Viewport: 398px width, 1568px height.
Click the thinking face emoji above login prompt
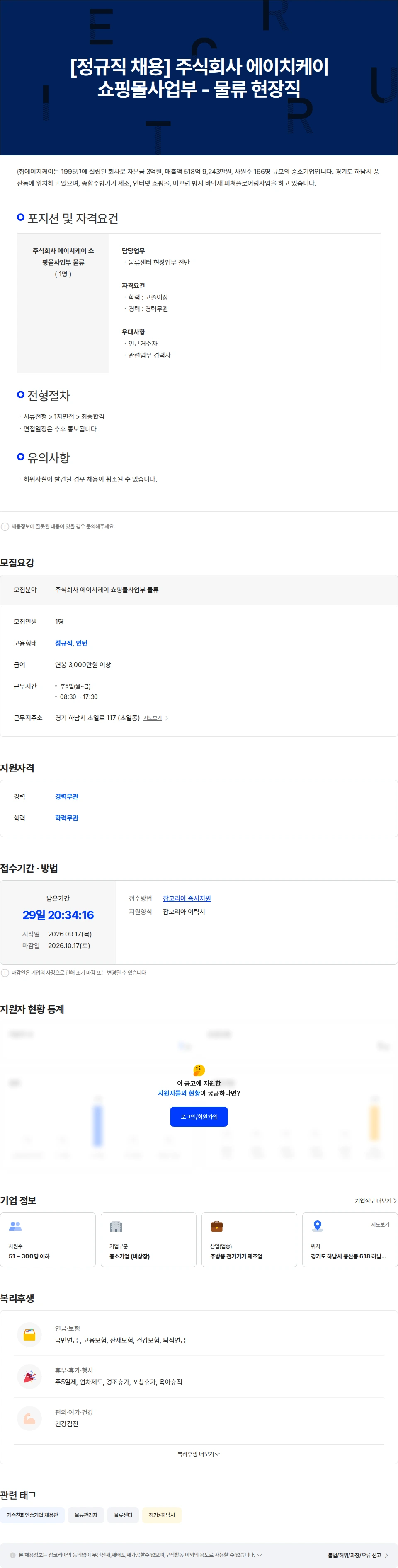(x=199, y=1070)
